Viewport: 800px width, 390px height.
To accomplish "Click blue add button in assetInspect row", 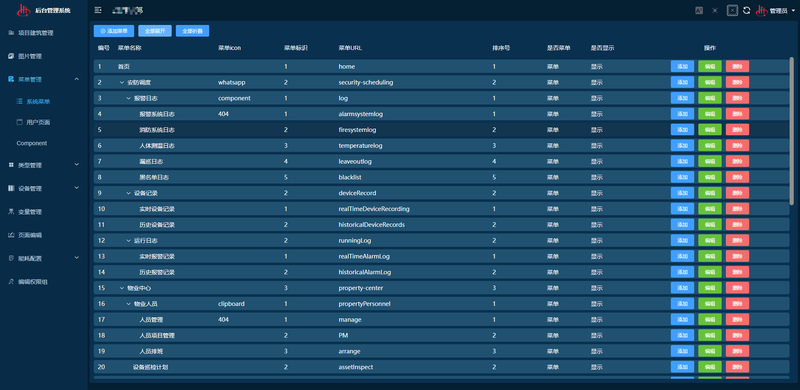I will [682, 367].
